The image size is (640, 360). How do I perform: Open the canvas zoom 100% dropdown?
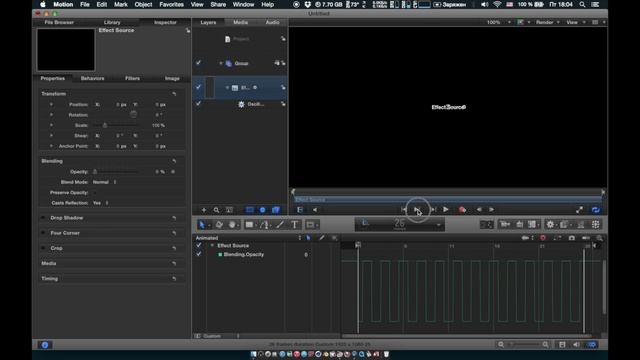click(498, 22)
